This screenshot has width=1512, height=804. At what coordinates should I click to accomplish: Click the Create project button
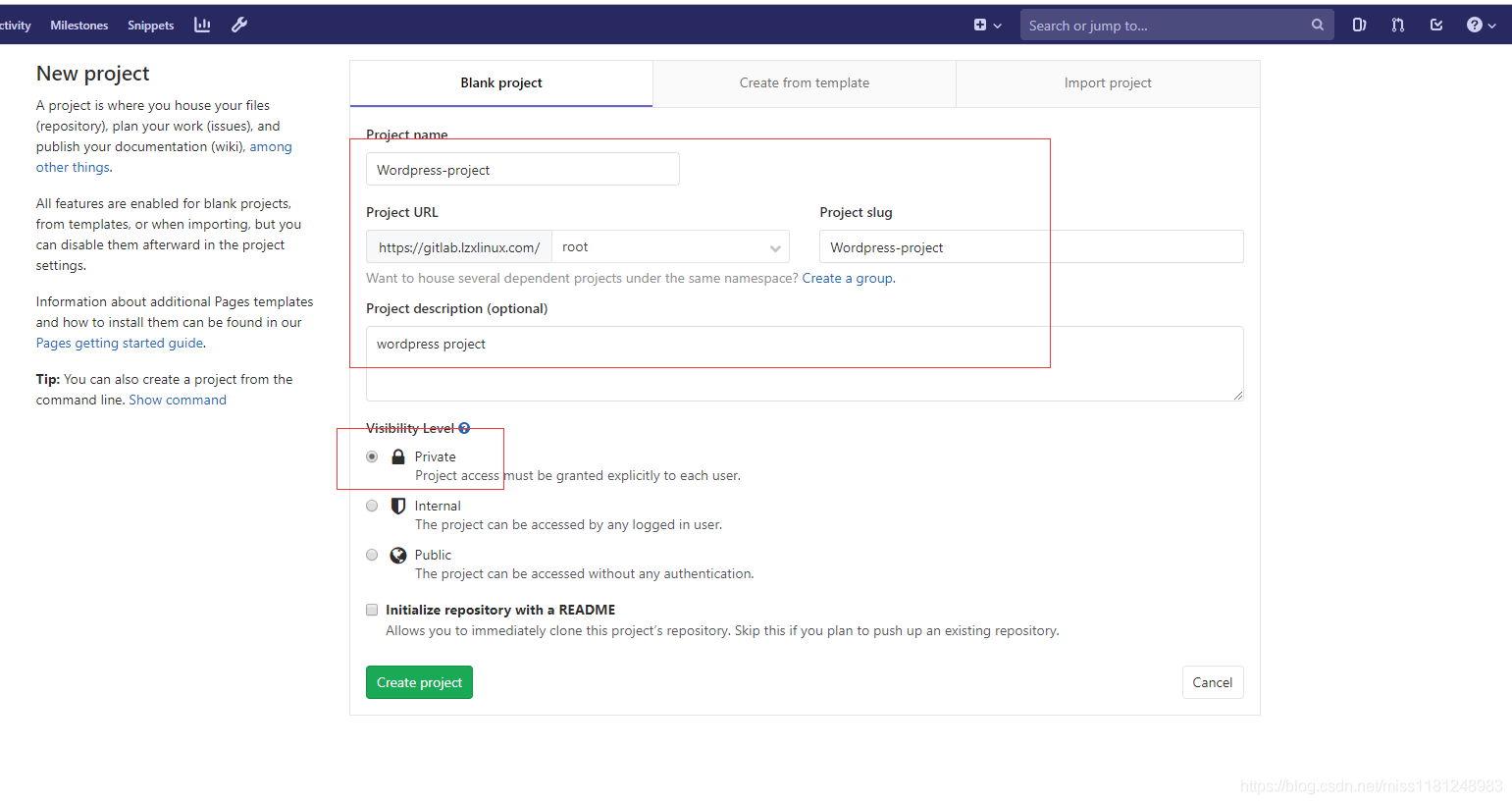[419, 682]
